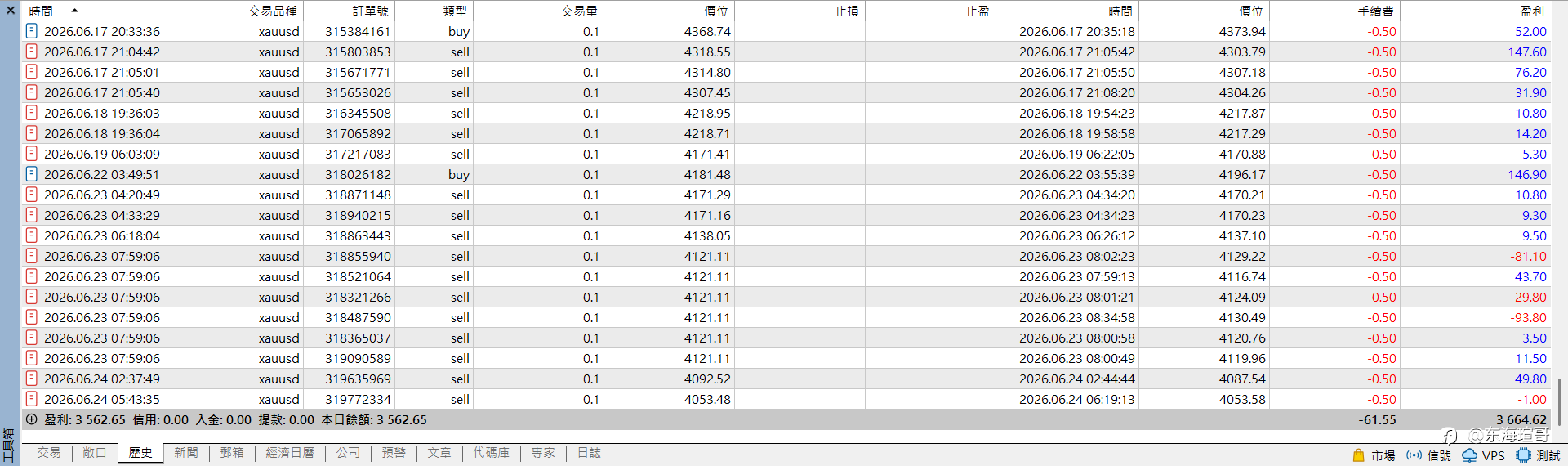Click open time 2026.06.19 06:03:09

102,154
